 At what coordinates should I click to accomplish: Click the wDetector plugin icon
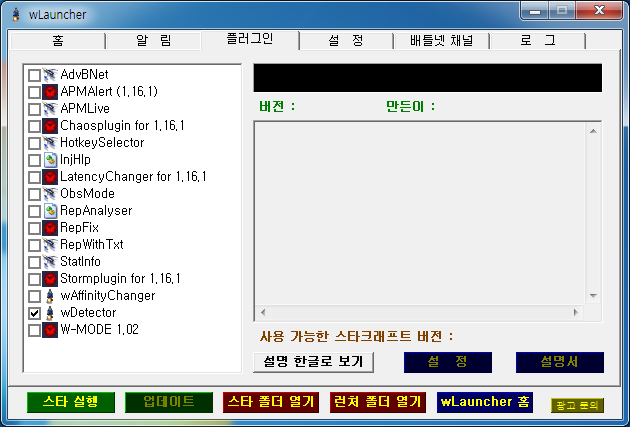click(x=50, y=313)
